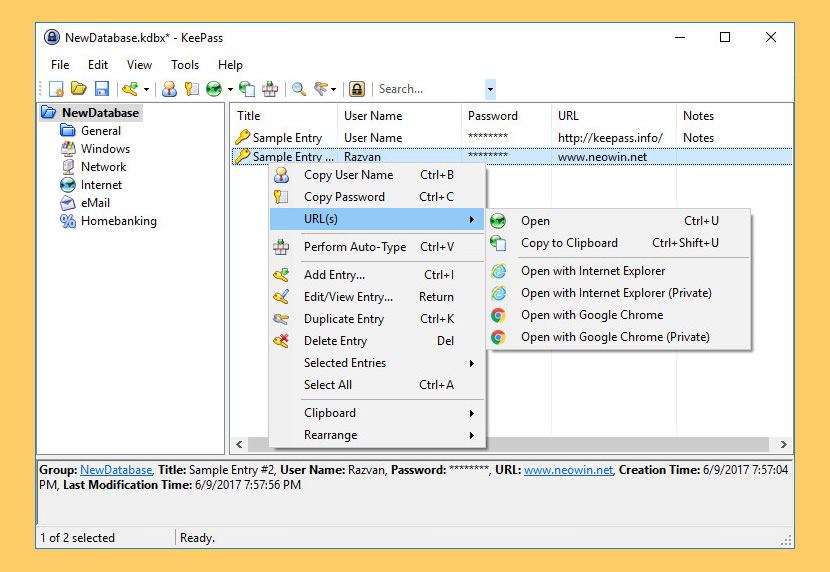Open the Help menu

(x=230, y=65)
